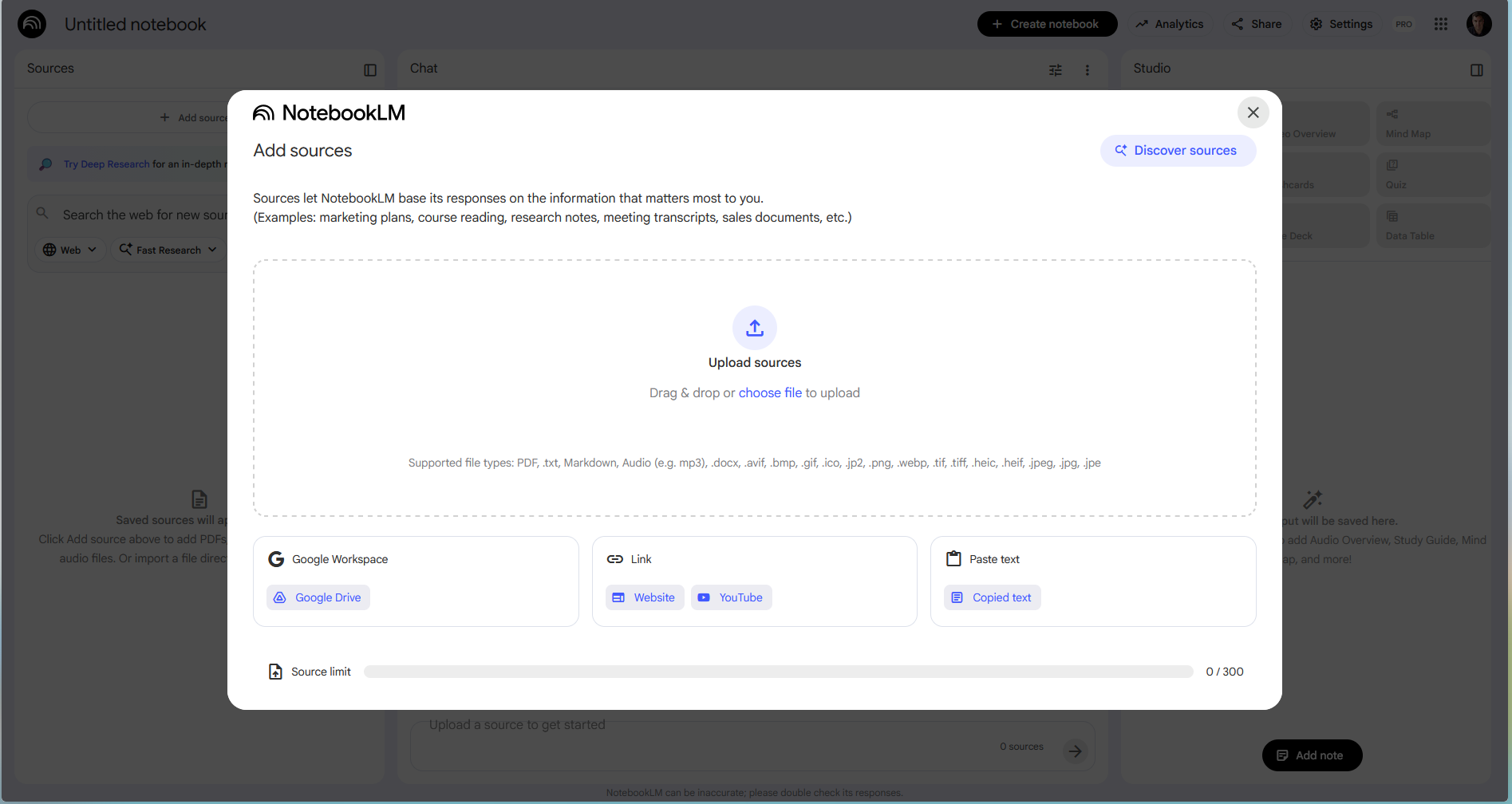Expand the Web source dropdown
This screenshot has height=804, width=1512.
tap(70, 250)
